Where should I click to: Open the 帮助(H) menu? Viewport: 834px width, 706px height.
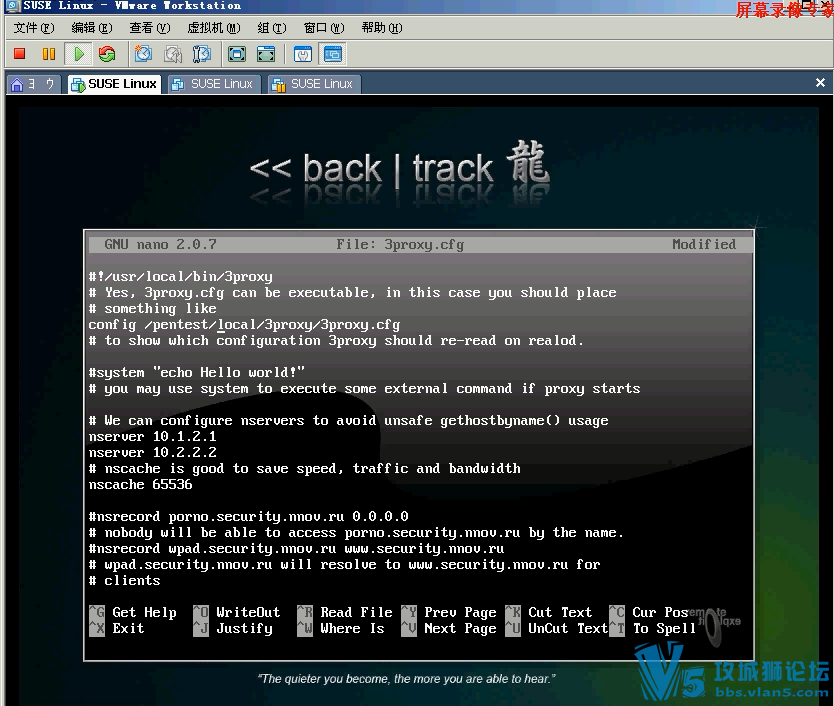382,28
